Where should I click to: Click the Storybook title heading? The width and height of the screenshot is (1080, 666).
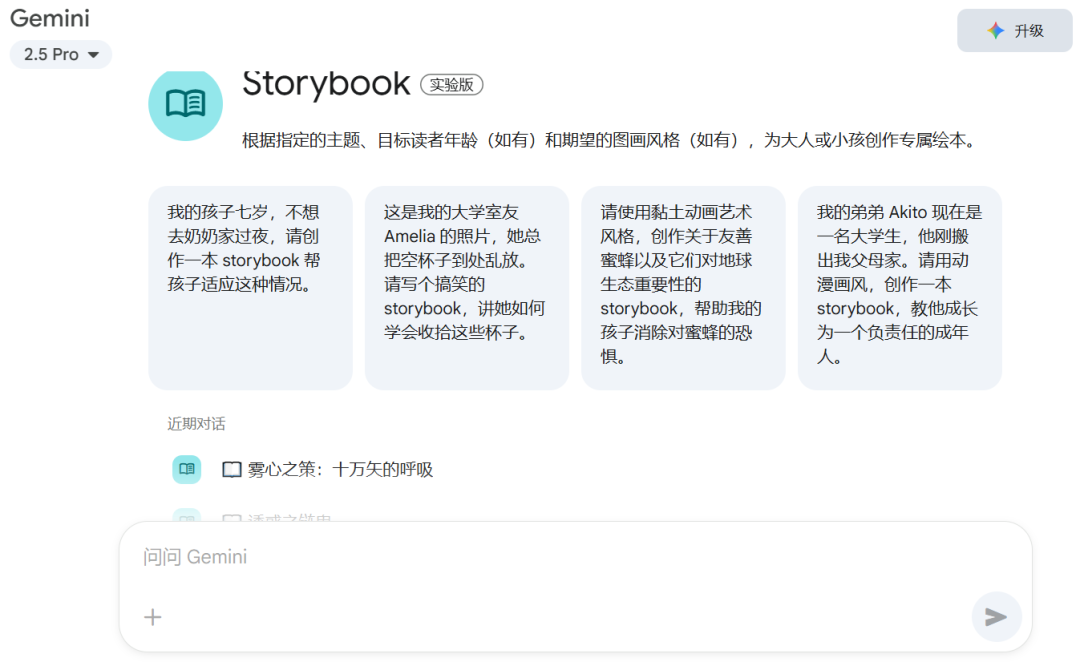pos(326,84)
